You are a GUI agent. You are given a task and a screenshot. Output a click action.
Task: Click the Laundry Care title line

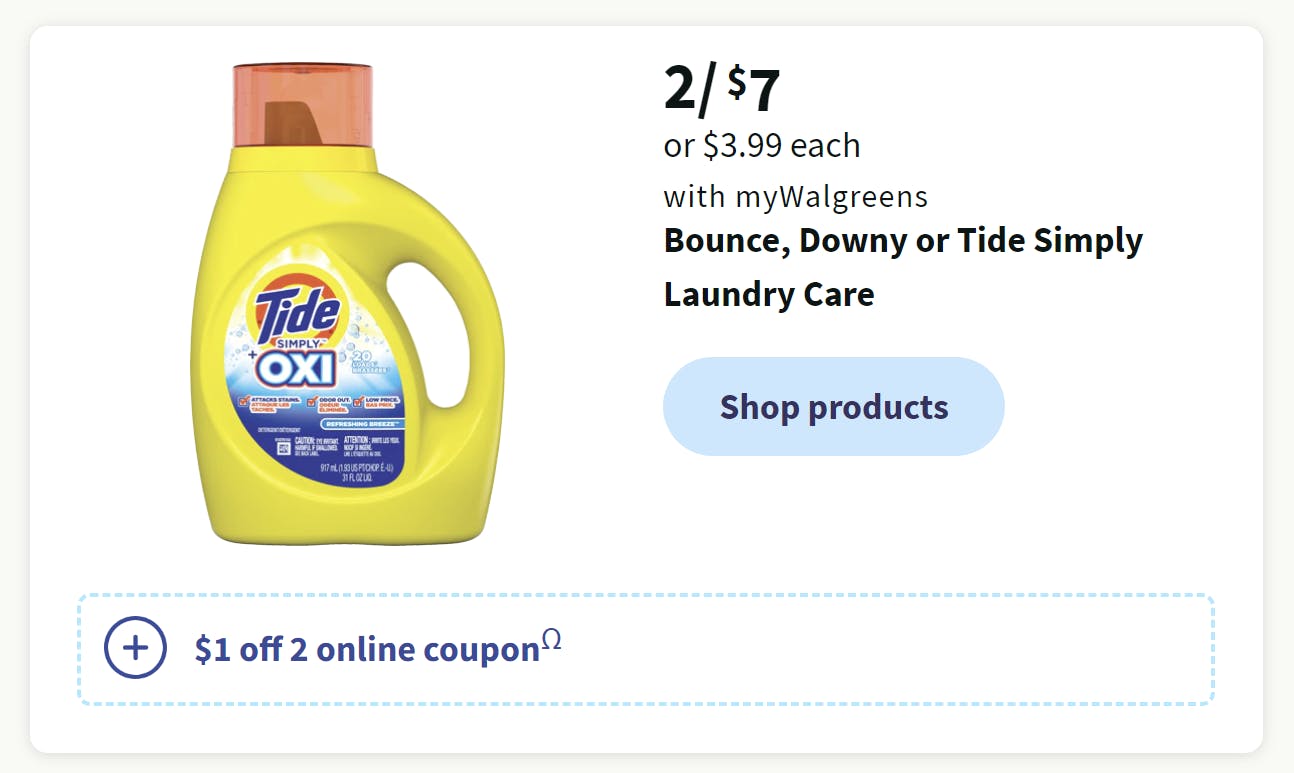coord(769,294)
